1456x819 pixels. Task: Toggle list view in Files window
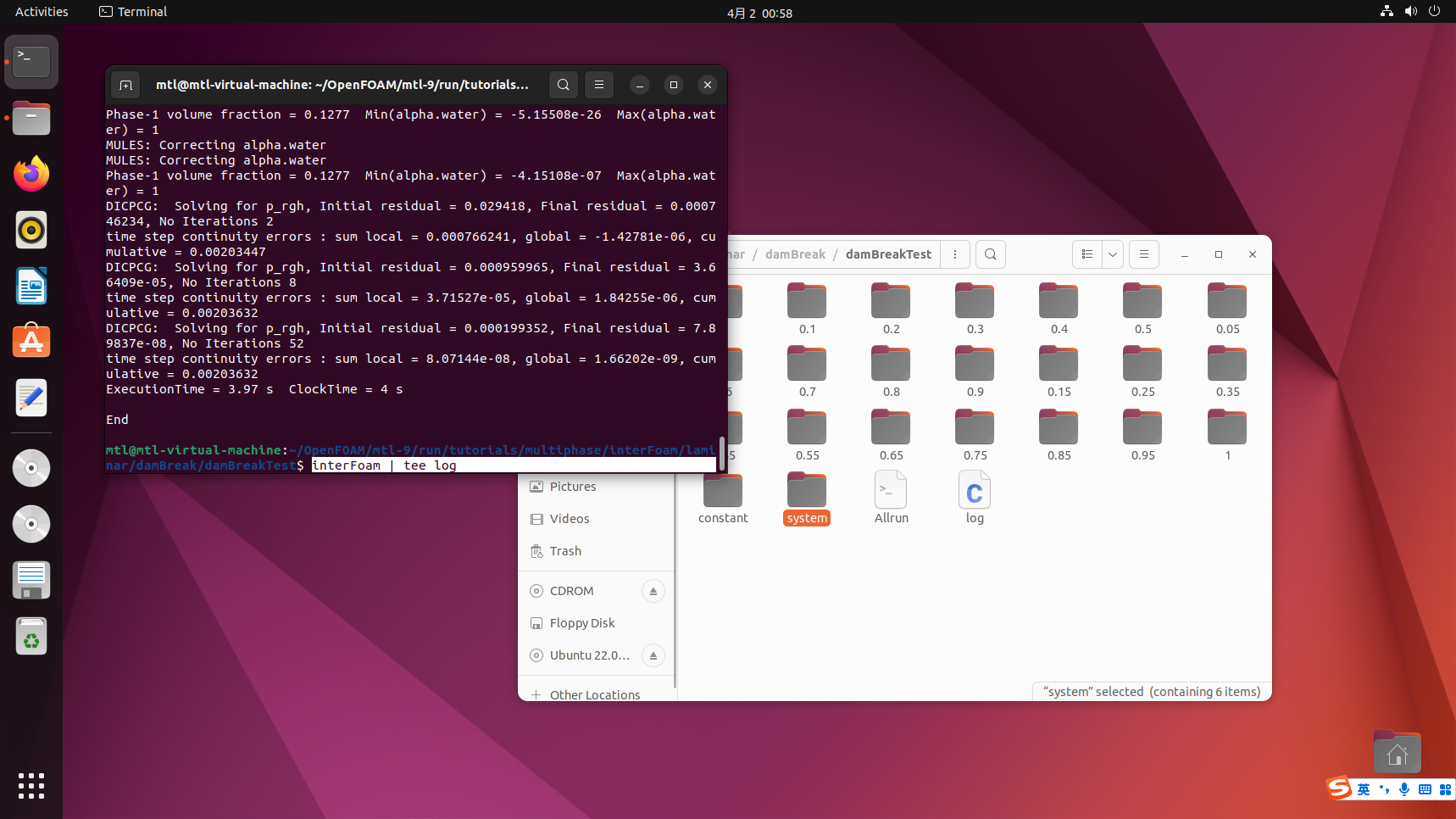click(1087, 254)
